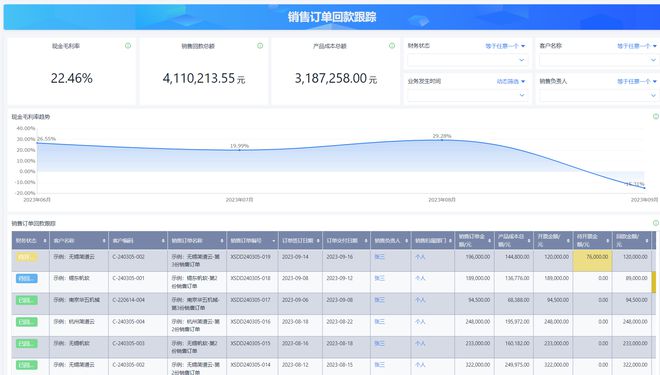Click order number XSDD240305-016

pyautogui.click(x=250, y=322)
